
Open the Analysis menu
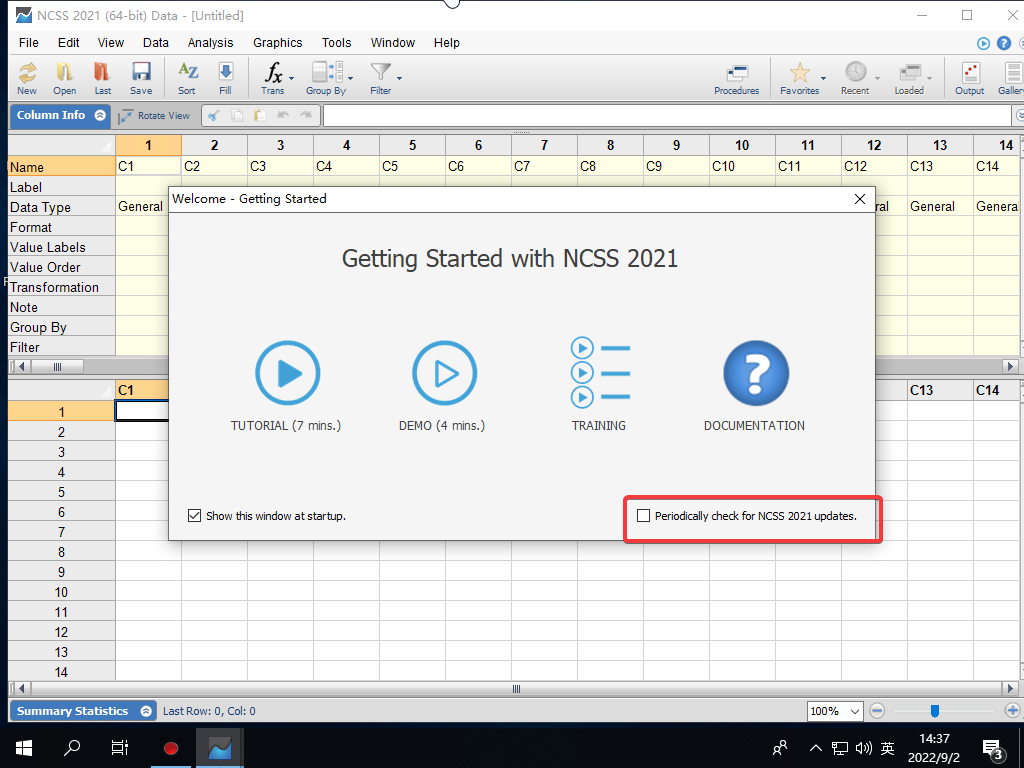point(210,42)
